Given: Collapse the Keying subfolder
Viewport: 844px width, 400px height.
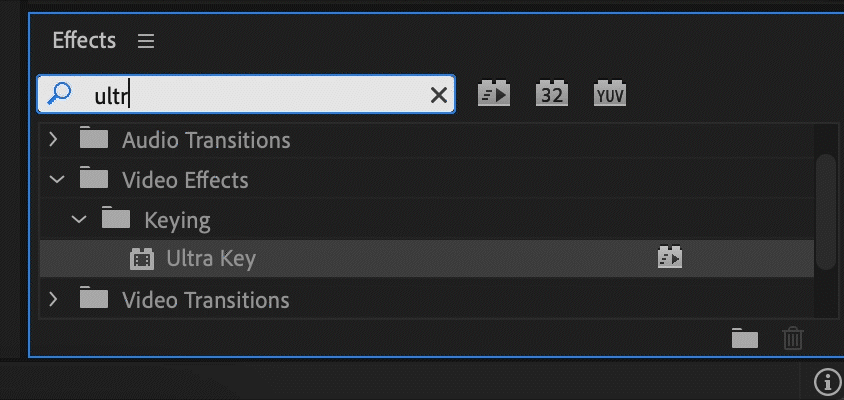Looking at the screenshot, I should [79, 219].
